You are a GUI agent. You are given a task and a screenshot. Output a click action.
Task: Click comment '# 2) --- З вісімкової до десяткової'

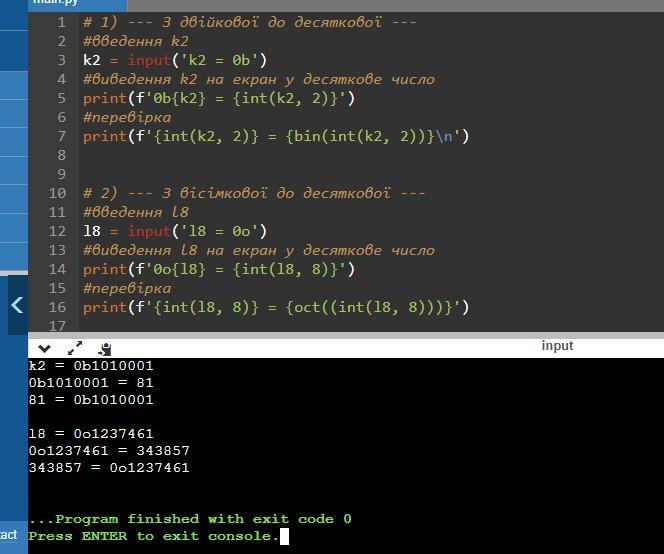[x=254, y=193]
